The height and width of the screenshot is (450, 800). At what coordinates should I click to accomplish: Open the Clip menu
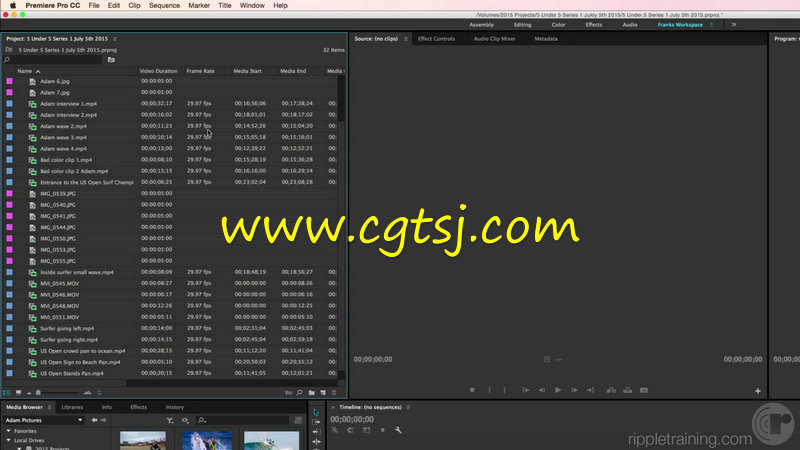[134, 5]
